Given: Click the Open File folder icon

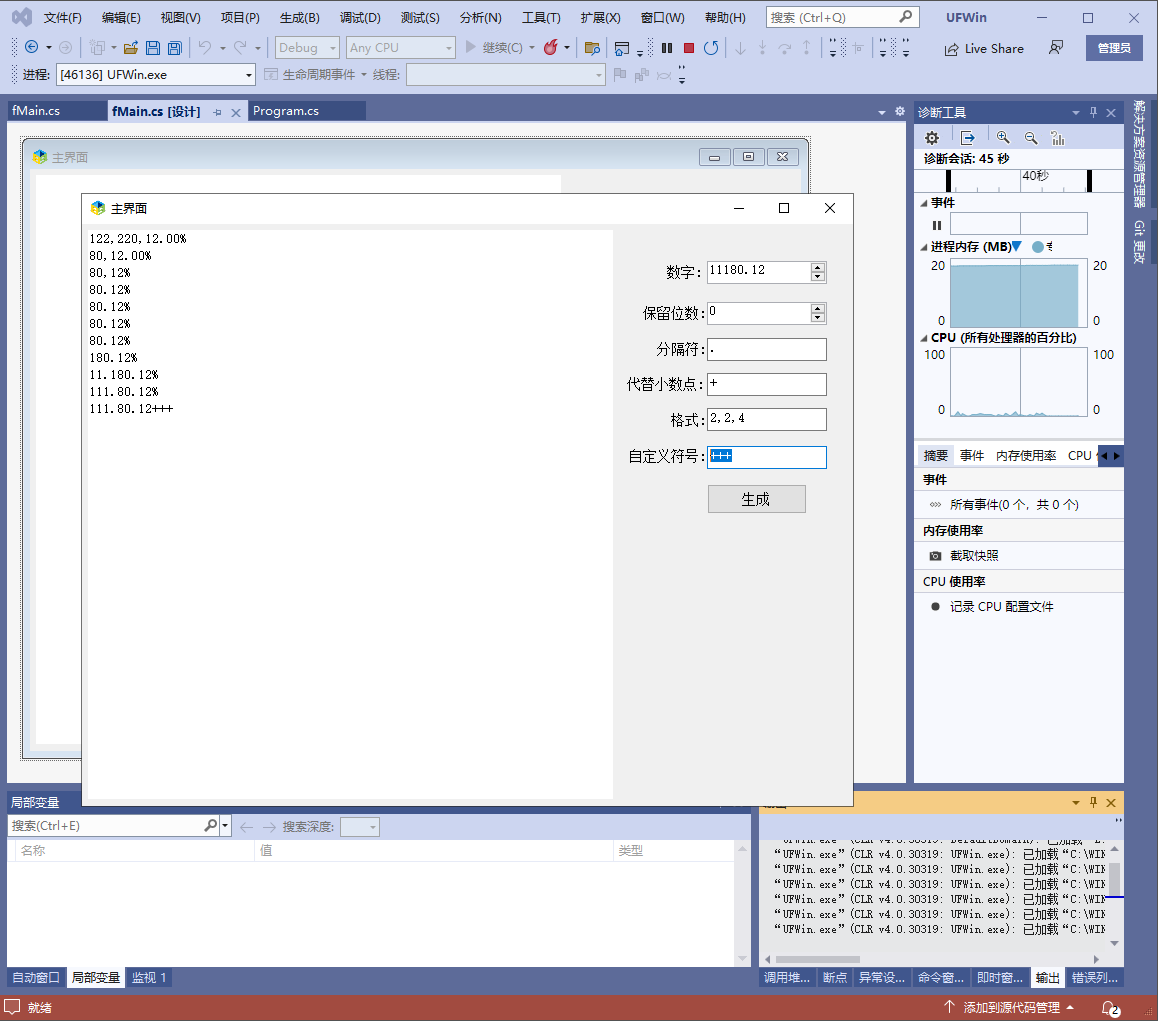Looking at the screenshot, I should pyautogui.click(x=131, y=48).
